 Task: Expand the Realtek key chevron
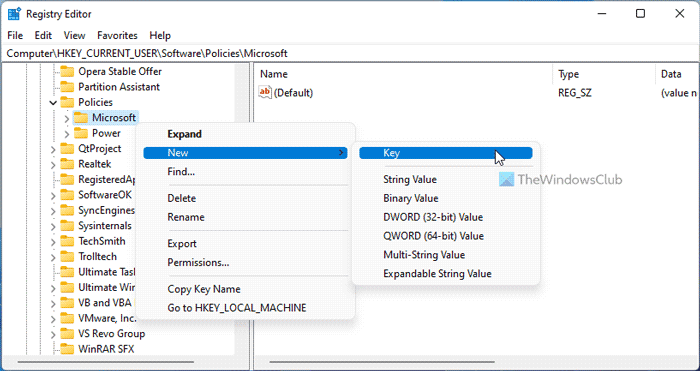tap(53, 164)
